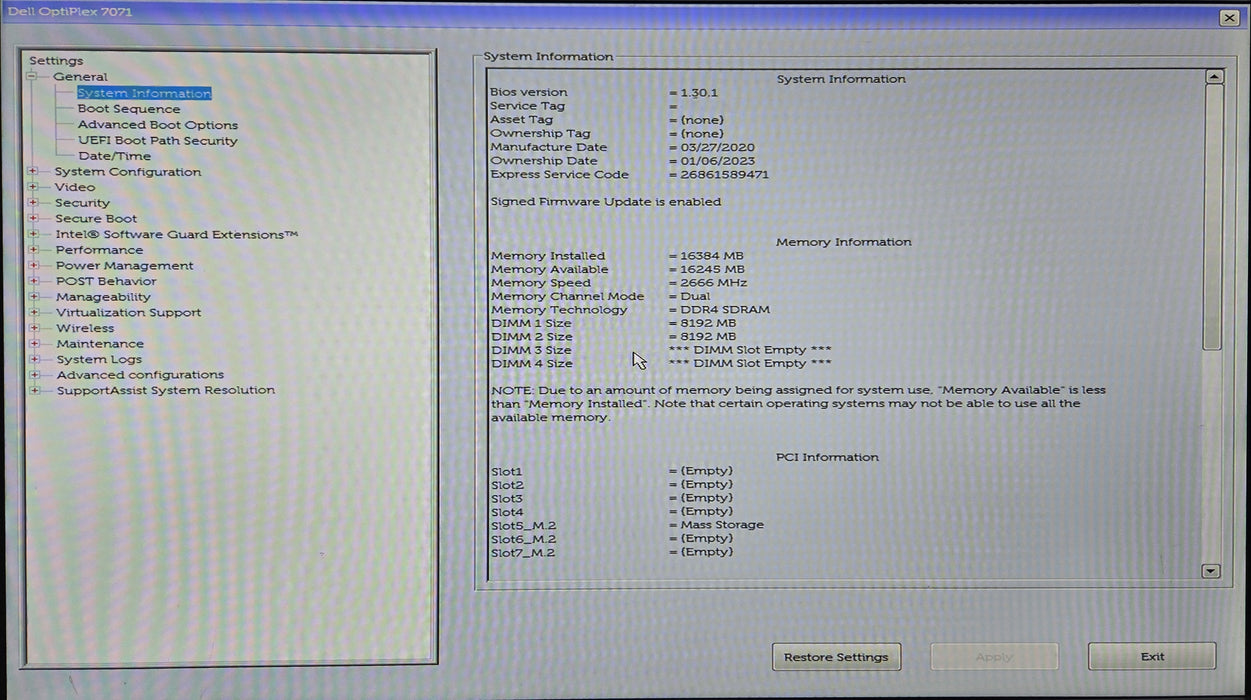Image resolution: width=1251 pixels, height=700 pixels.
Task: Click Memory Technology value DDR4 SDRAM
Action: click(x=725, y=310)
